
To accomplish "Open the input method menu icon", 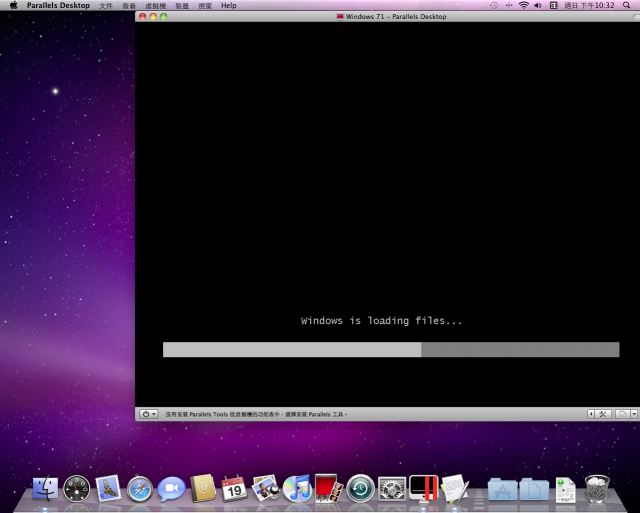I will (x=553, y=5).
